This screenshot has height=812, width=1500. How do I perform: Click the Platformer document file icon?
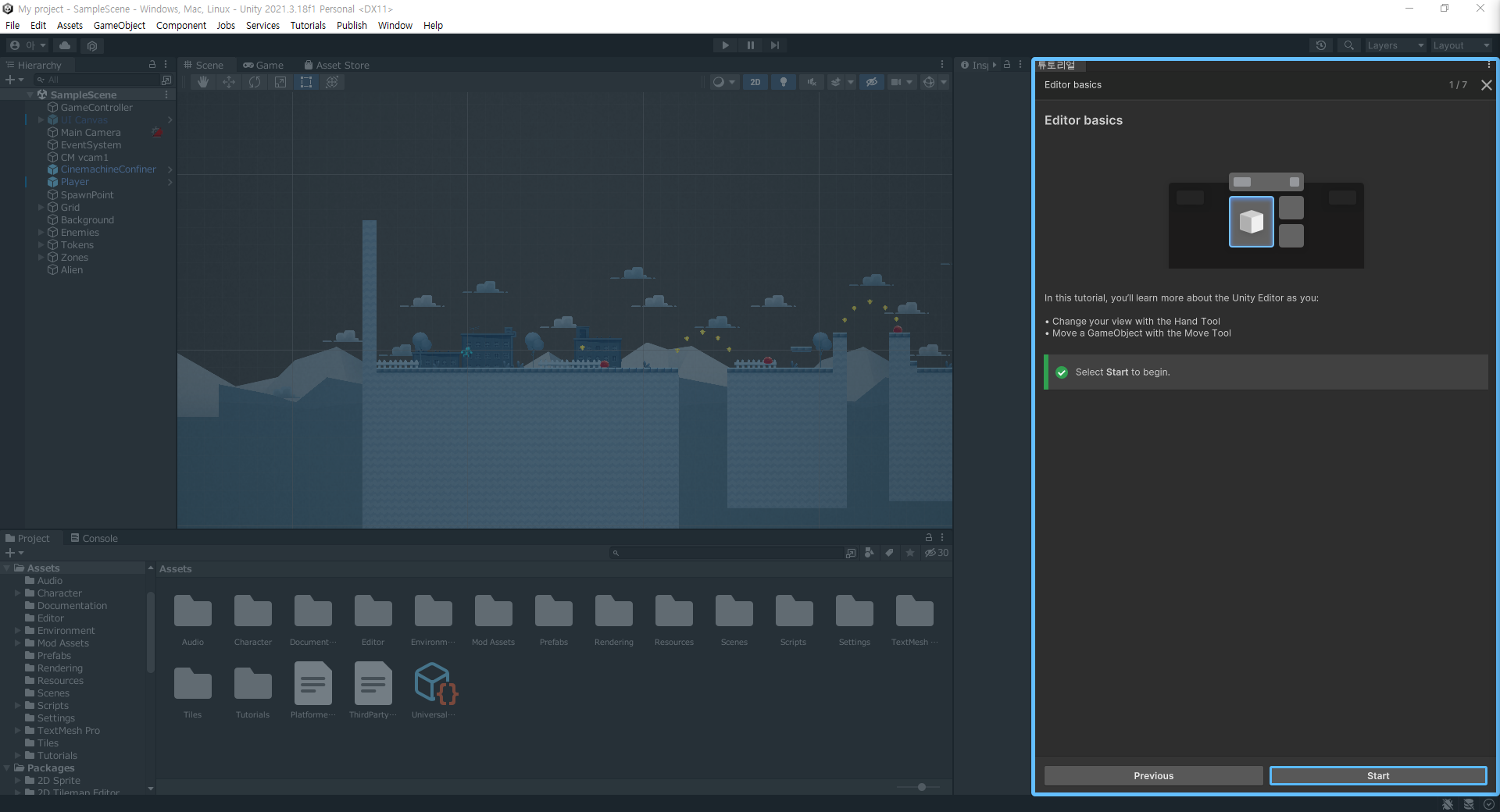[312, 683]
